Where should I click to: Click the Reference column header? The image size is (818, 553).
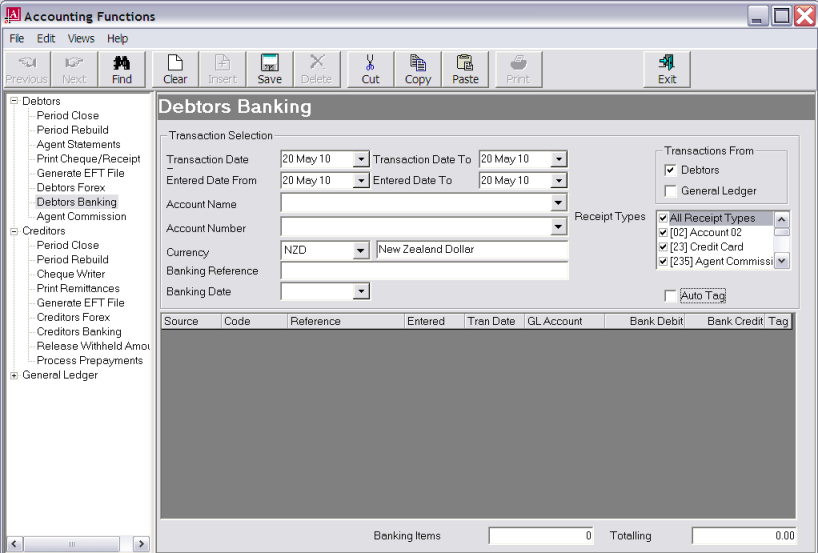346,321
